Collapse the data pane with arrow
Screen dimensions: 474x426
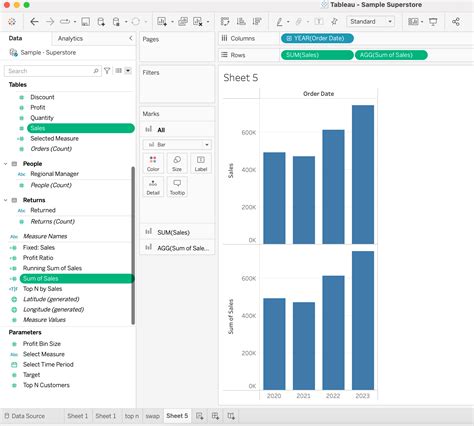(x=131, y=38)
